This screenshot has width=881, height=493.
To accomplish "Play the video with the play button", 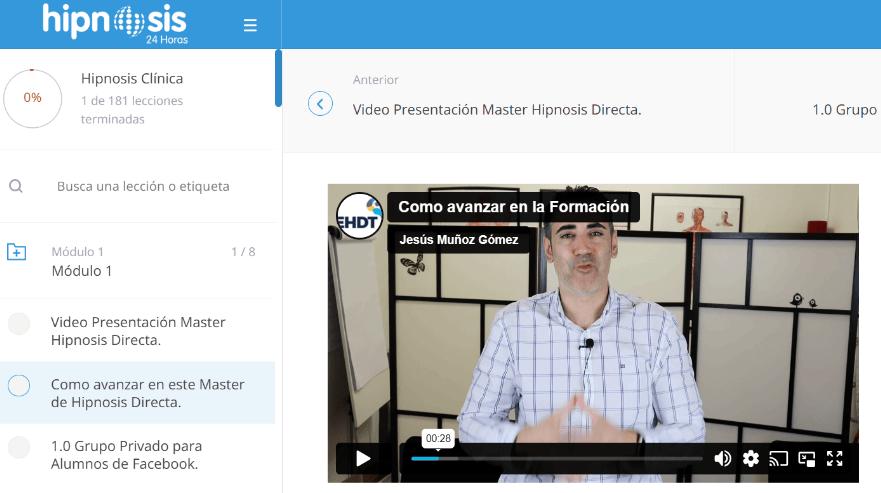I will [363, 458].
